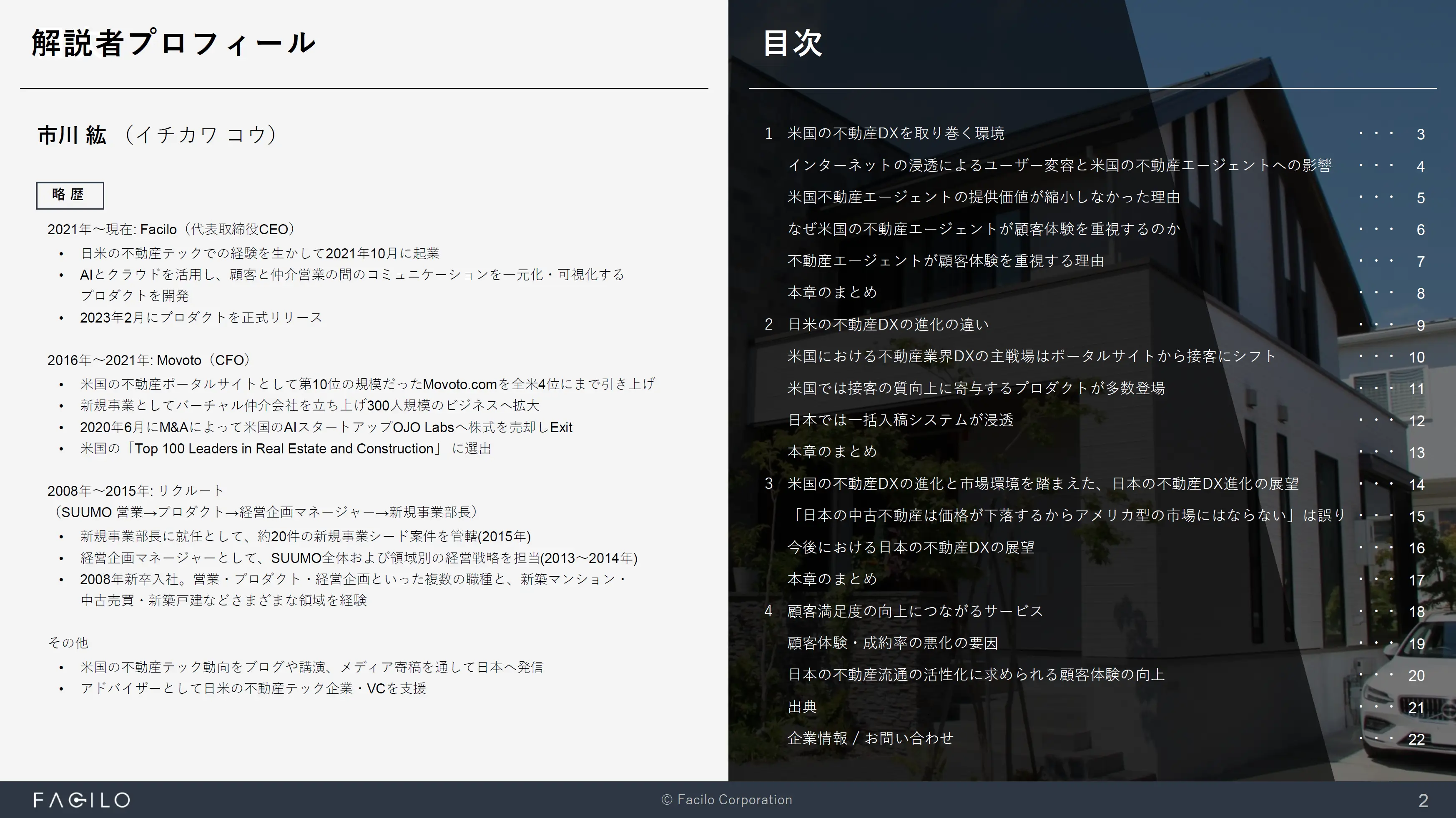Screen dimensions: 1456x818
Task: Select 日本では一括入稿システムが浸透 contents entry
Action: coord(900,420)
